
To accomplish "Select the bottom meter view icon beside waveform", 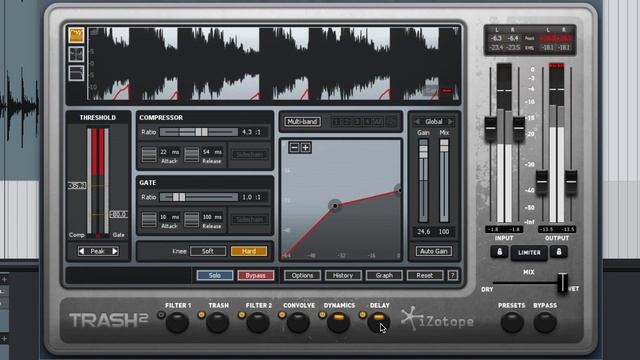I will (76, 73).
